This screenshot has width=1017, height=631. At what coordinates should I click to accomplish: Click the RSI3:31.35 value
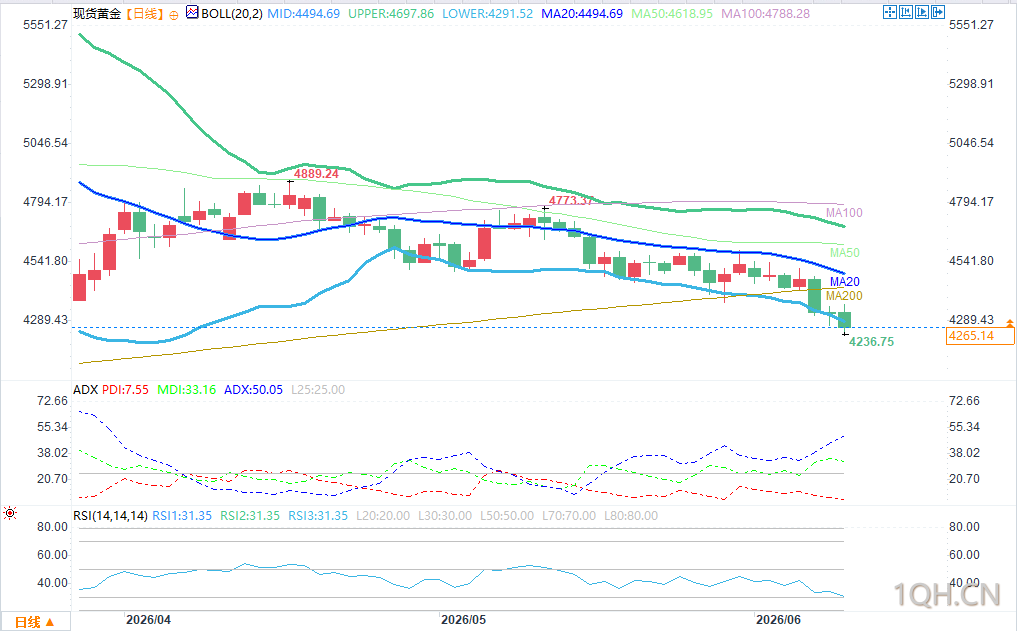(x=318, y=516)
